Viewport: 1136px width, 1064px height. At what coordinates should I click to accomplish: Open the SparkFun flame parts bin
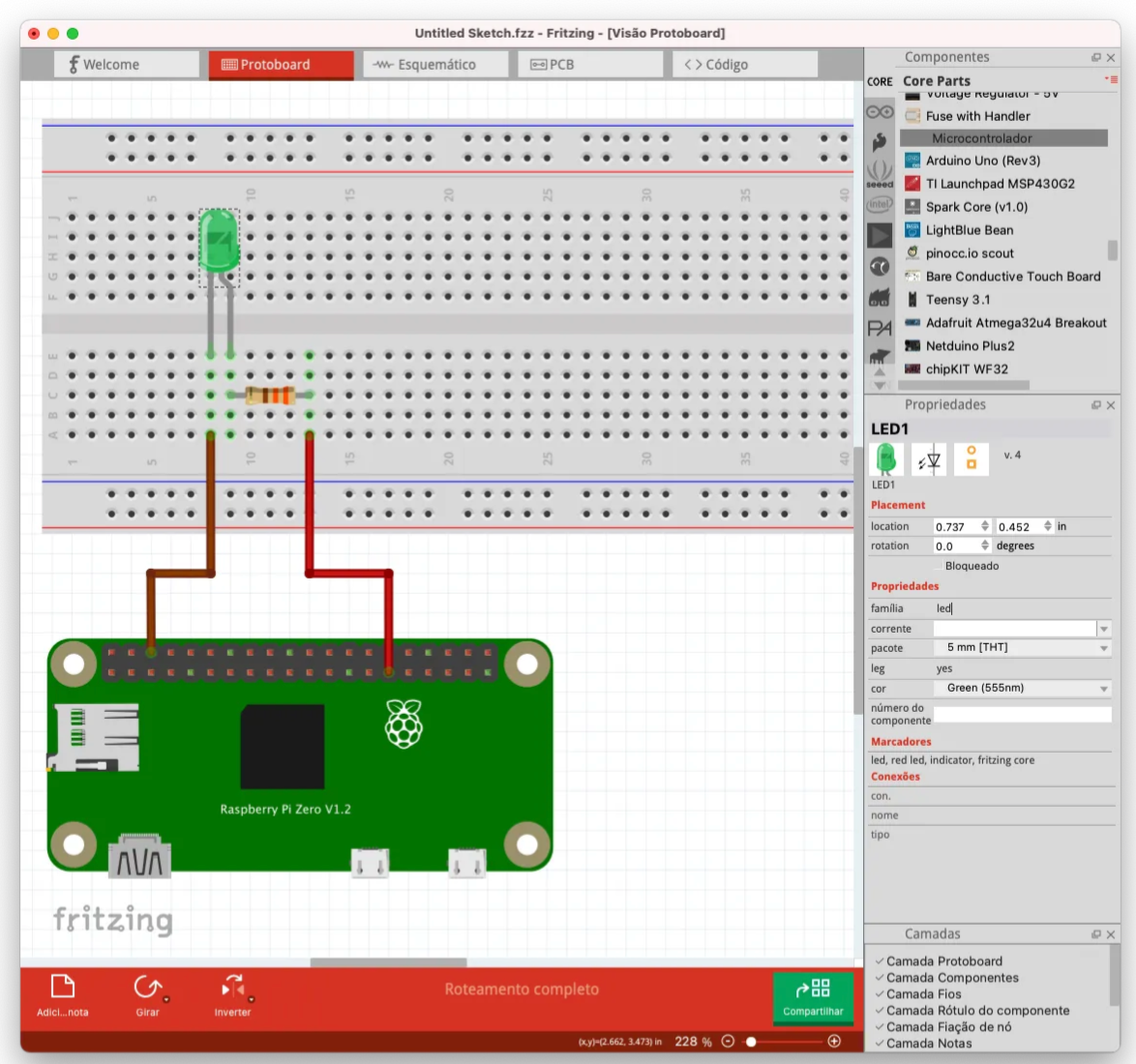[x=880, y=141]
